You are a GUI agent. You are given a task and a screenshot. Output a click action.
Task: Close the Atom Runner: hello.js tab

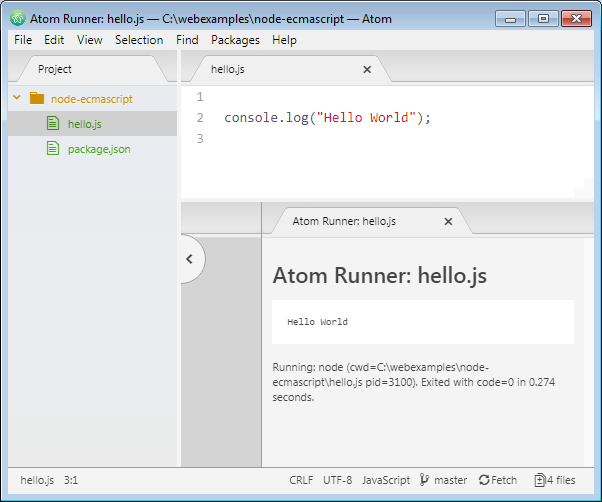448,221
